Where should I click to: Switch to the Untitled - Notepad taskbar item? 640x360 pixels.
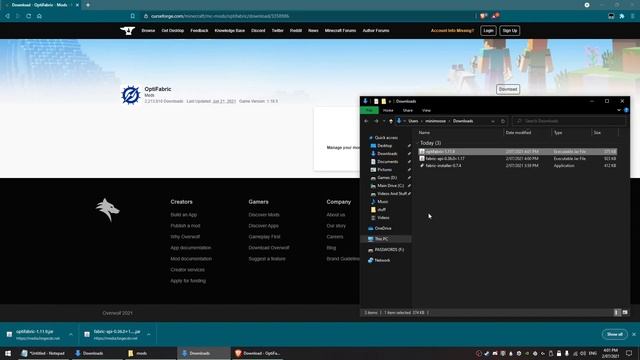[x=43, y=353]
